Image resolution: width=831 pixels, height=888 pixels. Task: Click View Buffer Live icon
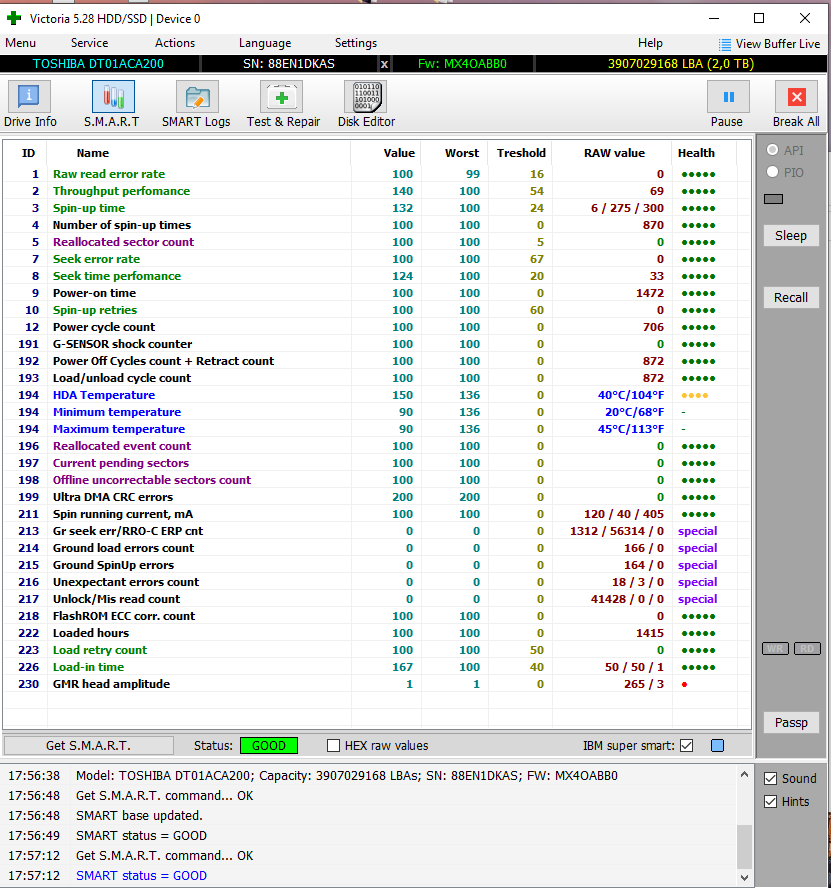coord(725,44)
